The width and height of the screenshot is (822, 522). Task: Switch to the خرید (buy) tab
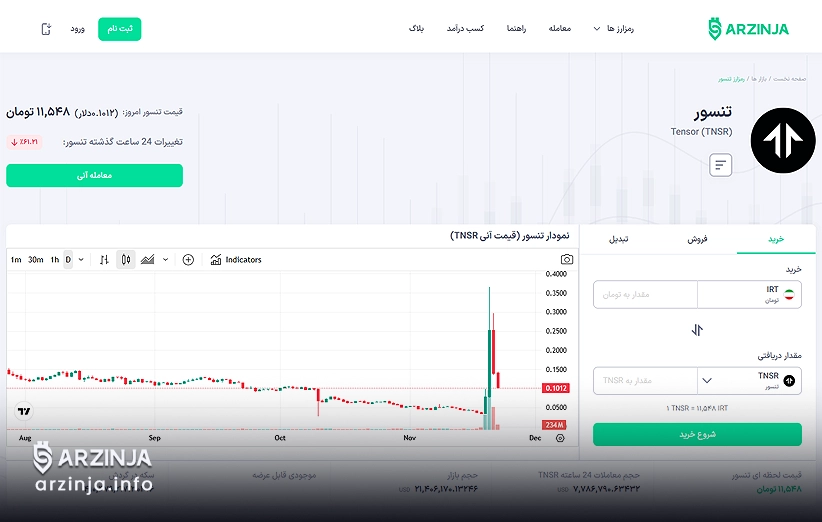coord(776,239)
